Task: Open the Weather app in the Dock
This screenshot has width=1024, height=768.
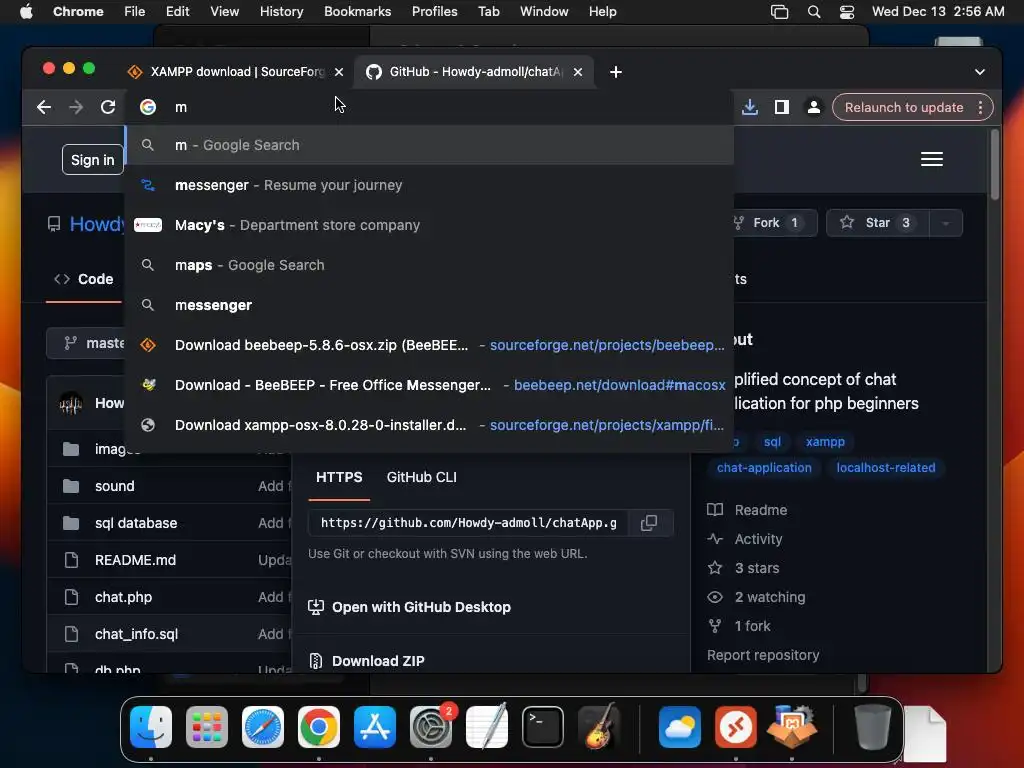Action: pos(680,727)
